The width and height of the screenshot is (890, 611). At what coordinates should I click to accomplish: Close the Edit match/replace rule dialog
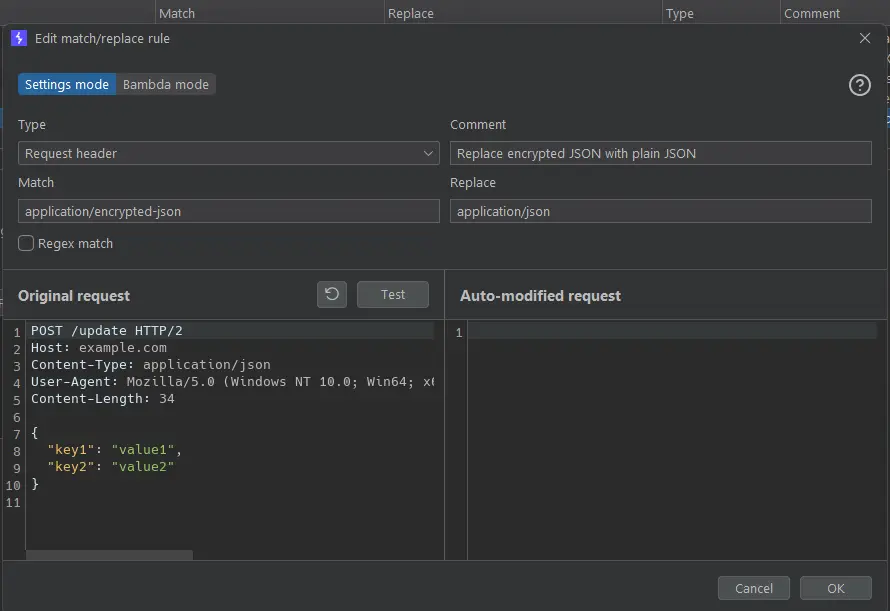coord(864,38)
